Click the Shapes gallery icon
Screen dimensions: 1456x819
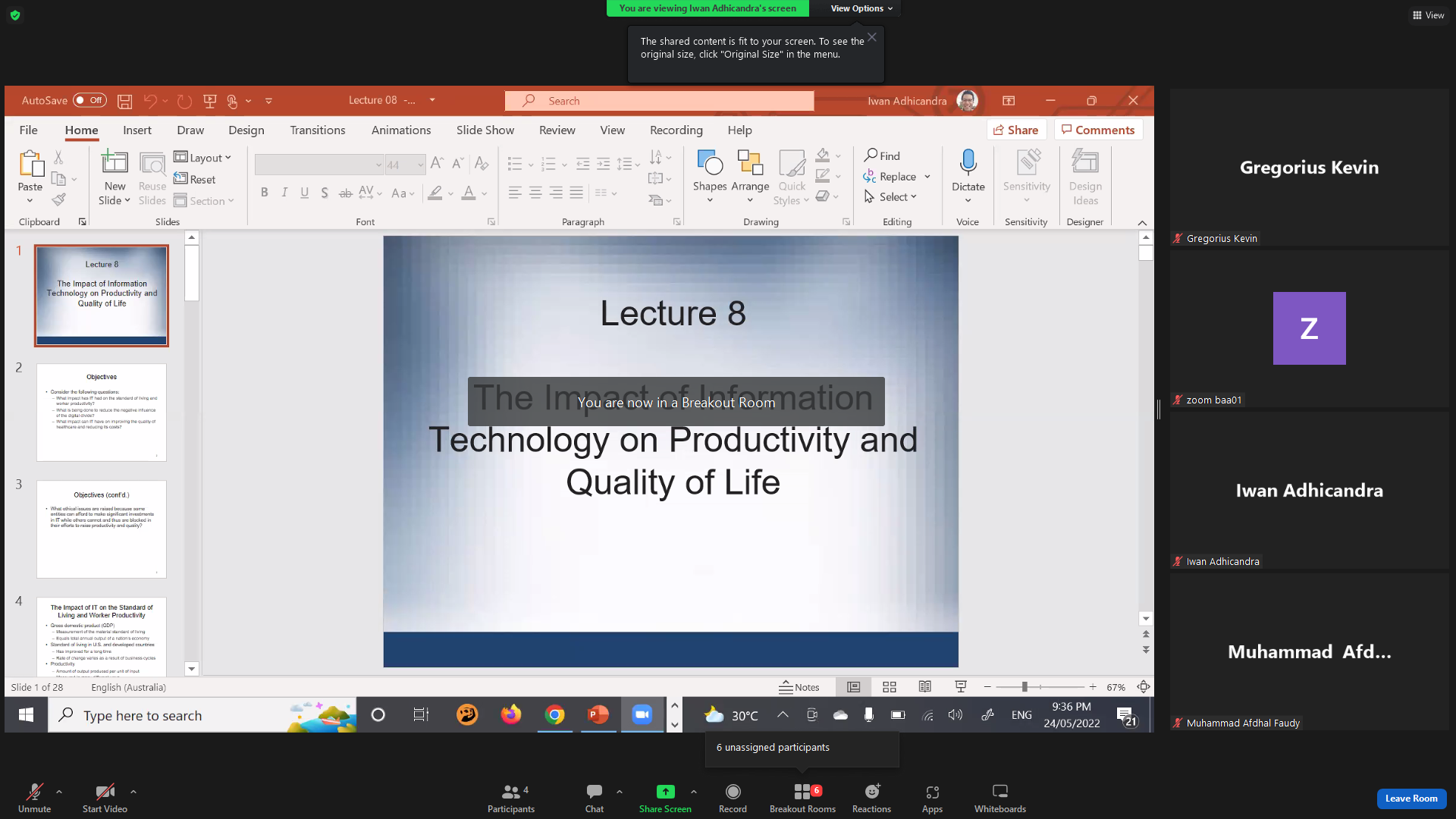pyautogui.click(x=710, y=162)
